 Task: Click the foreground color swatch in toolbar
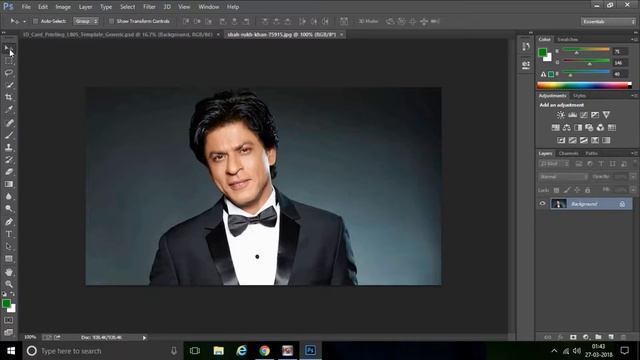[x=7, y=304]
